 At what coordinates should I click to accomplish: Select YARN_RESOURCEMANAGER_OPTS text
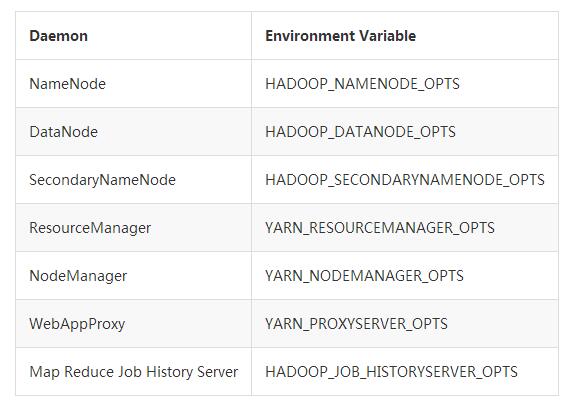pos(380,228)
